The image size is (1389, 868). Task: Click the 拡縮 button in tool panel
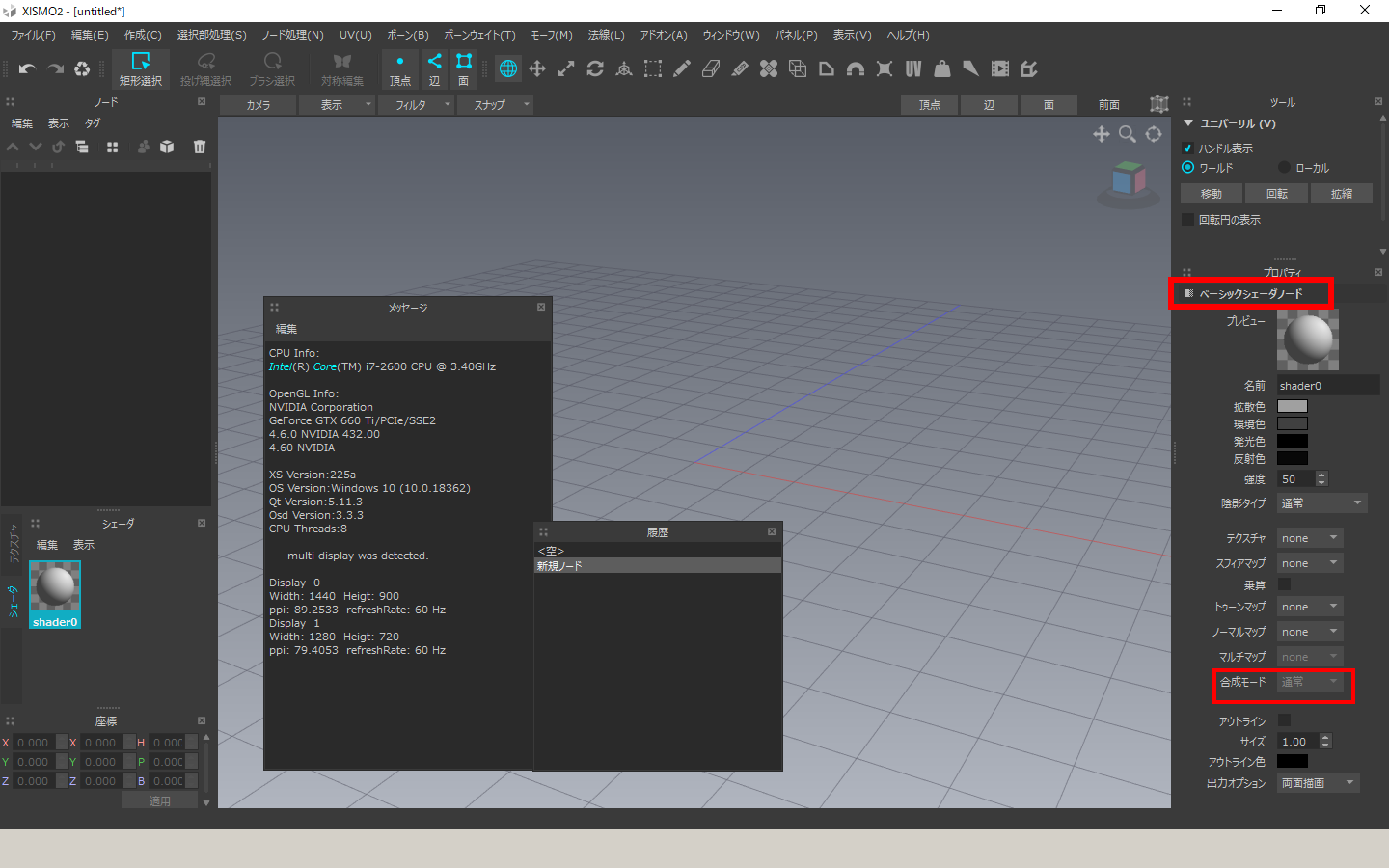1342,194
